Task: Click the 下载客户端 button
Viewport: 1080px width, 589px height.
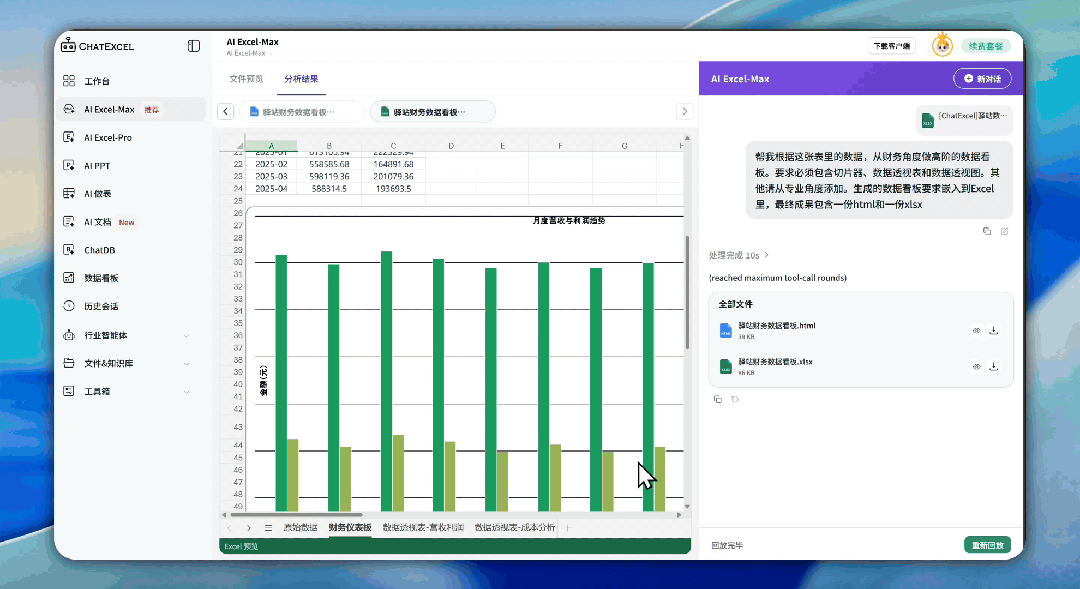Action: [x=891, y=46]
